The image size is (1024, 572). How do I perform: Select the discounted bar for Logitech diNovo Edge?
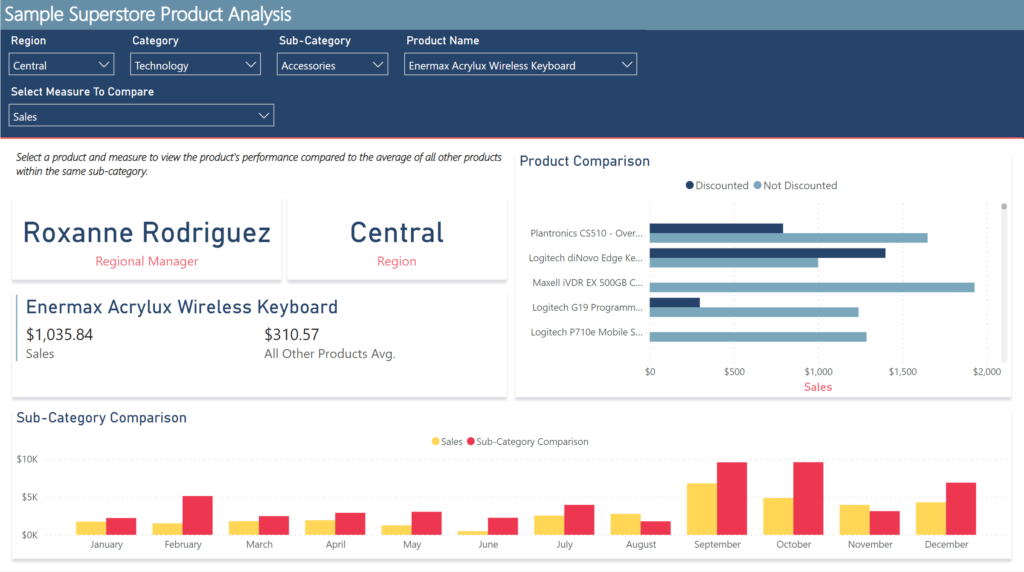(x=767, y=253)
